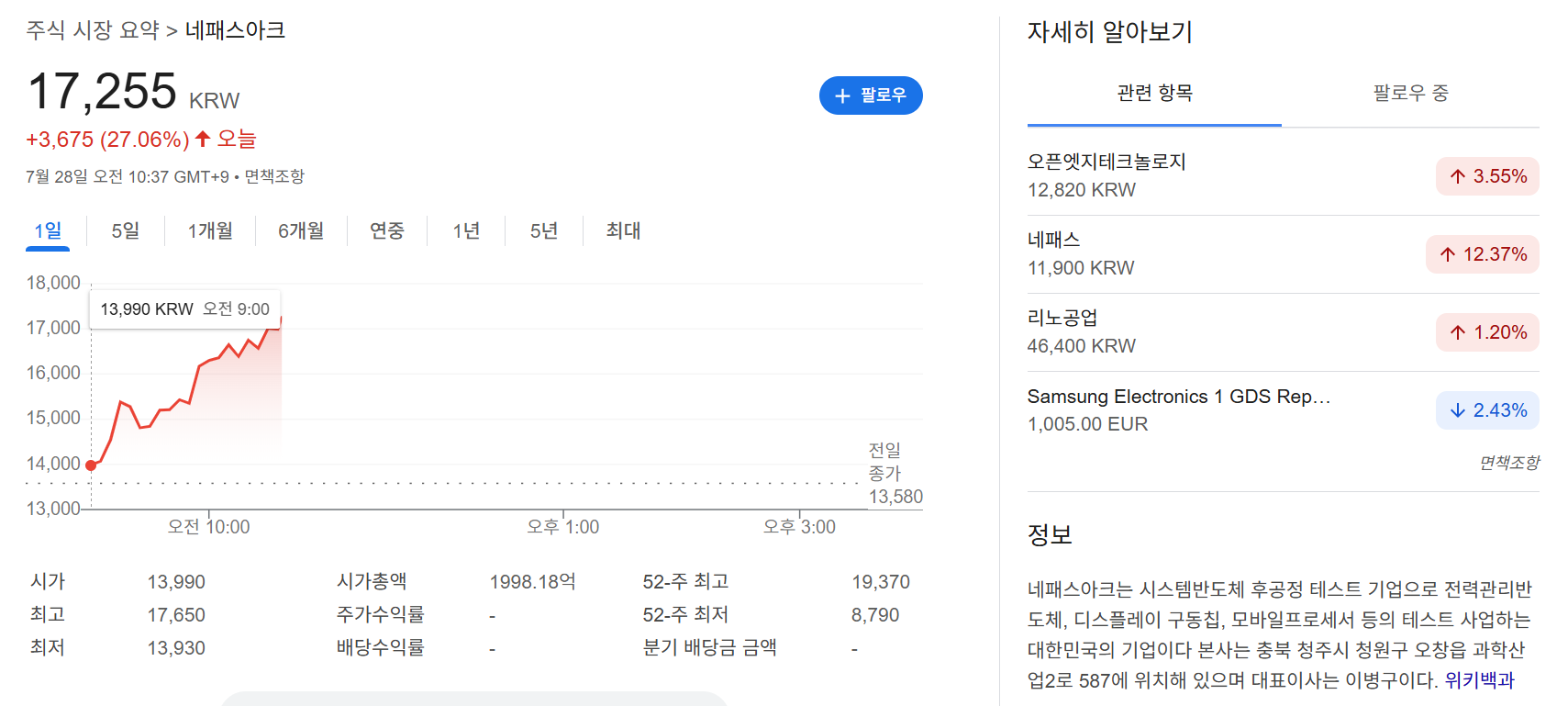The image size is (1568, 706).
Task: Click the plus icon in follow button
Action: tap(842, 95)
